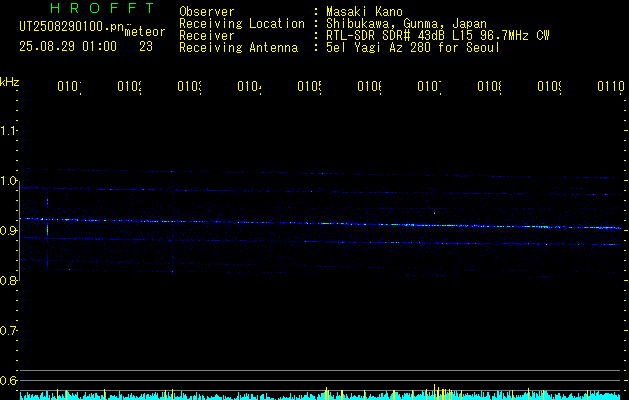Click the 0107 time marker

click(429, 87)
